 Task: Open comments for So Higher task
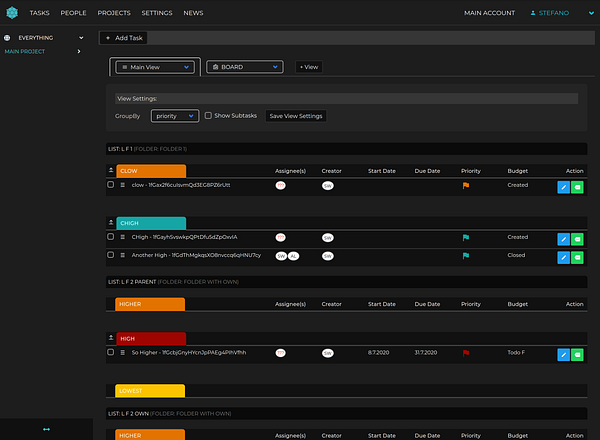(577, 355)
